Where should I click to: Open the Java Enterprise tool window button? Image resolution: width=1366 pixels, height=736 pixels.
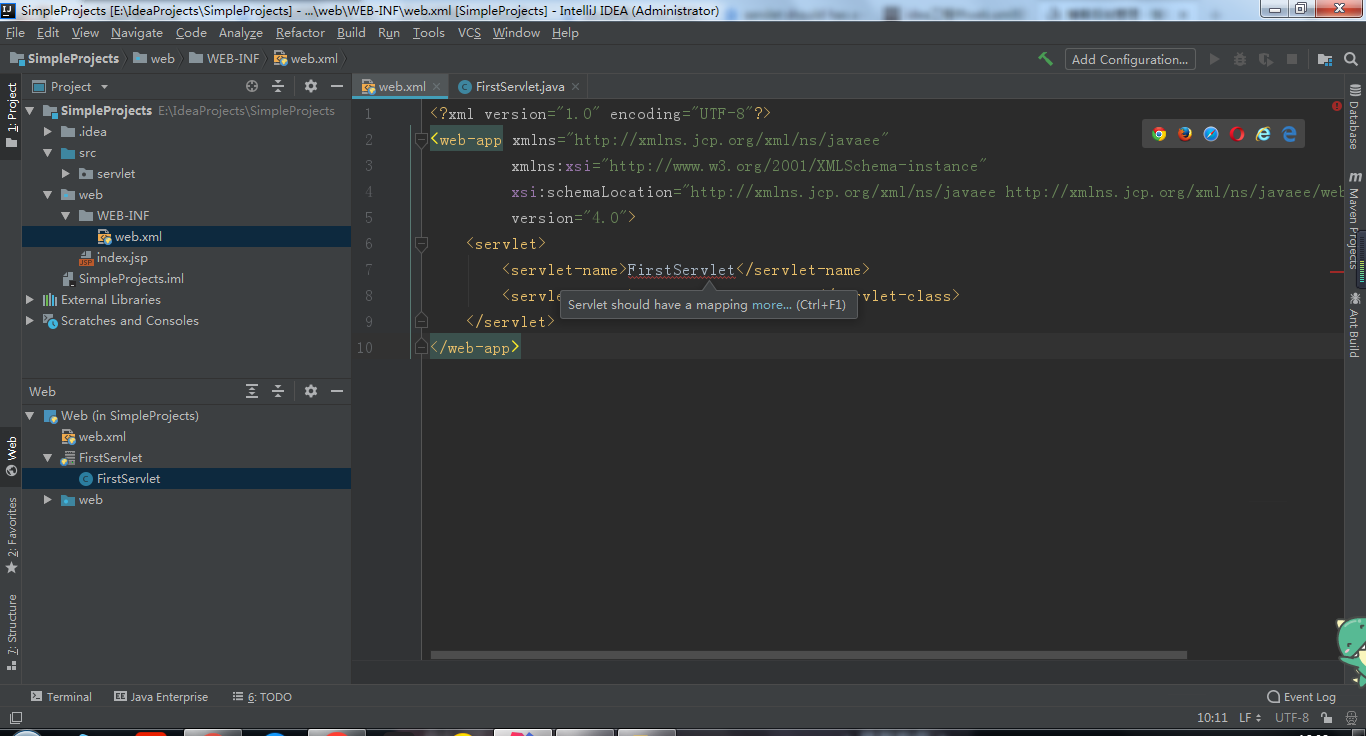pos(161,697)
